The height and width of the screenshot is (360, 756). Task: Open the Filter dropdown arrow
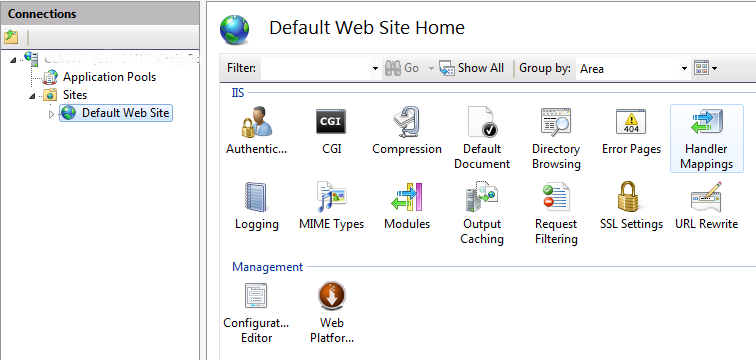tap(375, 69)
